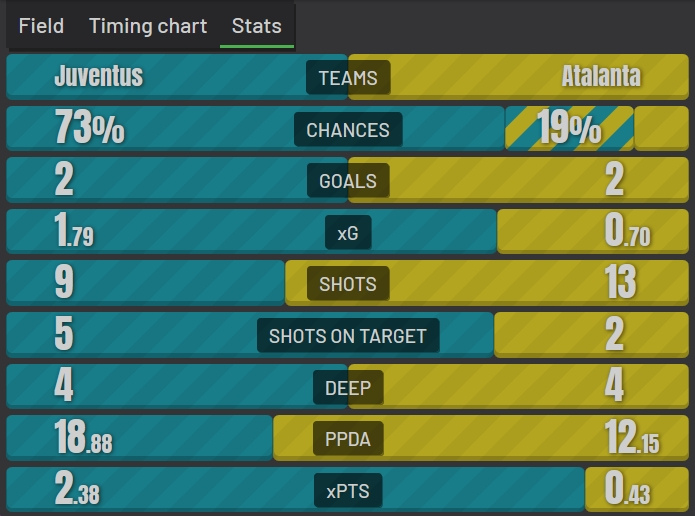Click the TEAMS label
695x516 pixels.
pyautogui.click(x=348, y=78)
